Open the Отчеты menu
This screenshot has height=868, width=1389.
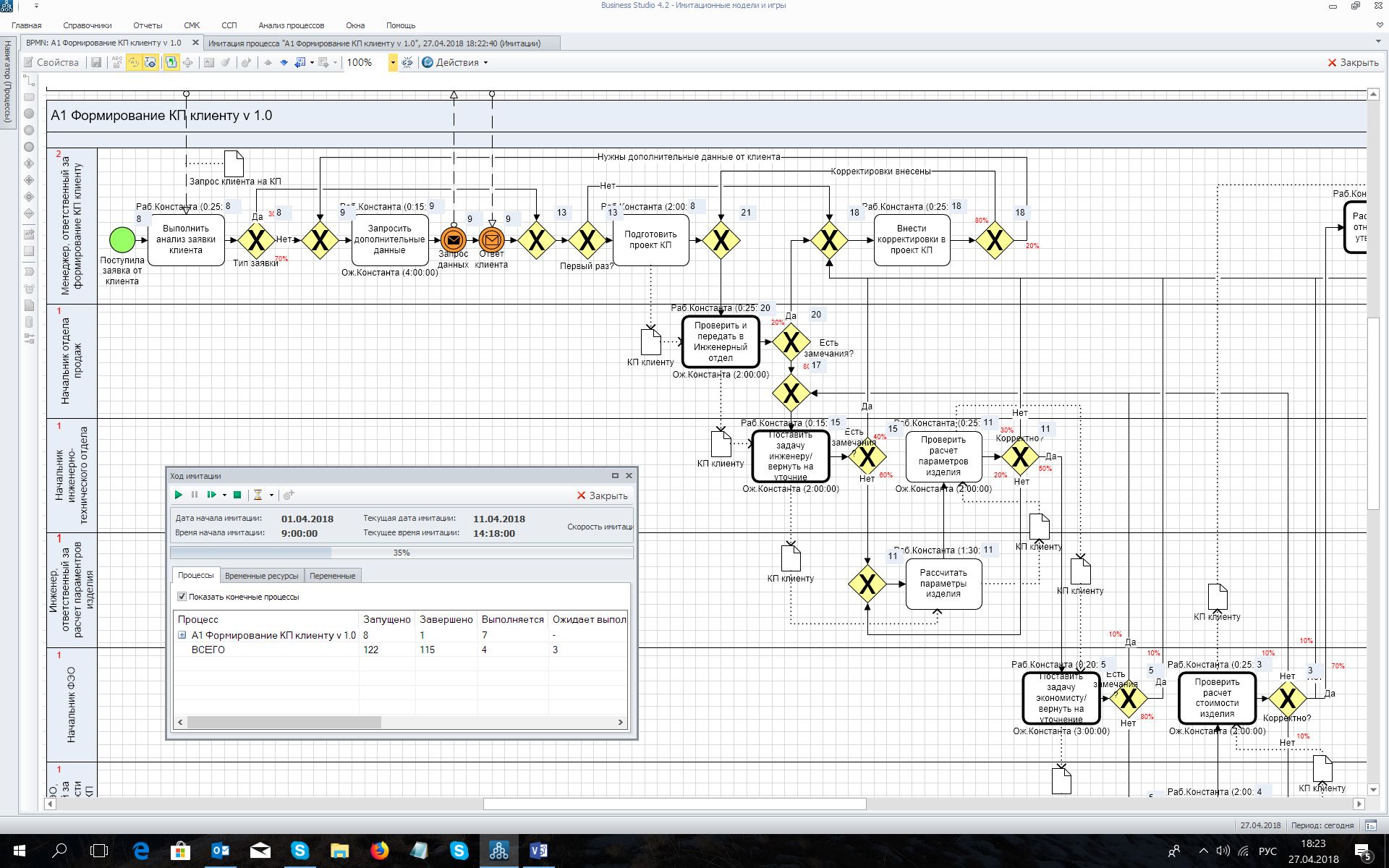click(x=148, y=25)
